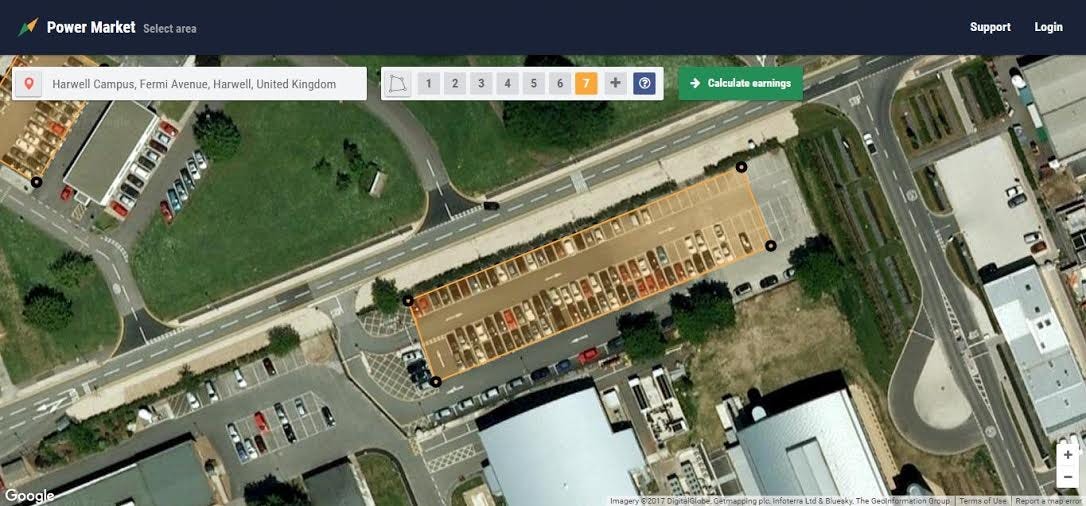
Task: Click the polygon's bottom corner handle
Action: tap(435, 381)
